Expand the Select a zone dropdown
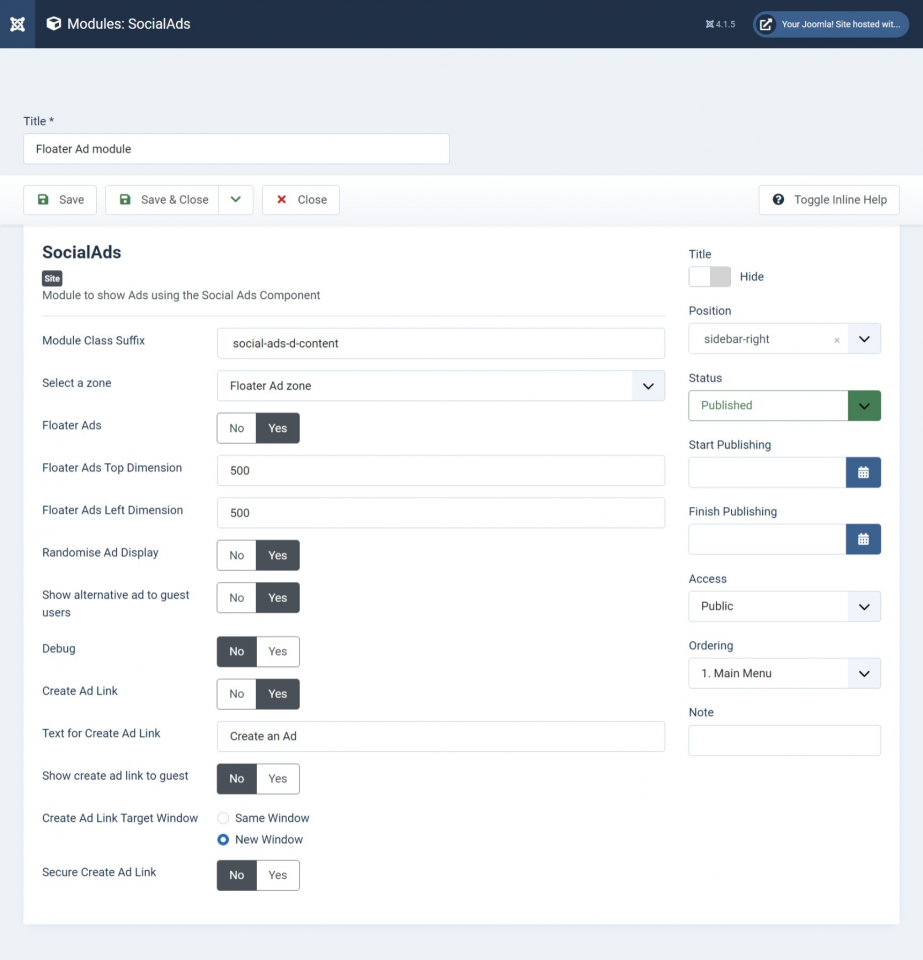The height and width of the screenshot is (960, 923). click(647, 386)
